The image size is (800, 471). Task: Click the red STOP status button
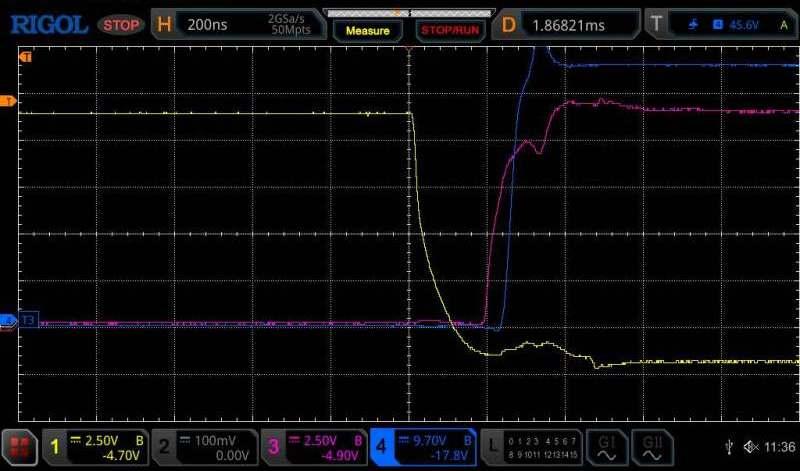(x=122, y=24)
